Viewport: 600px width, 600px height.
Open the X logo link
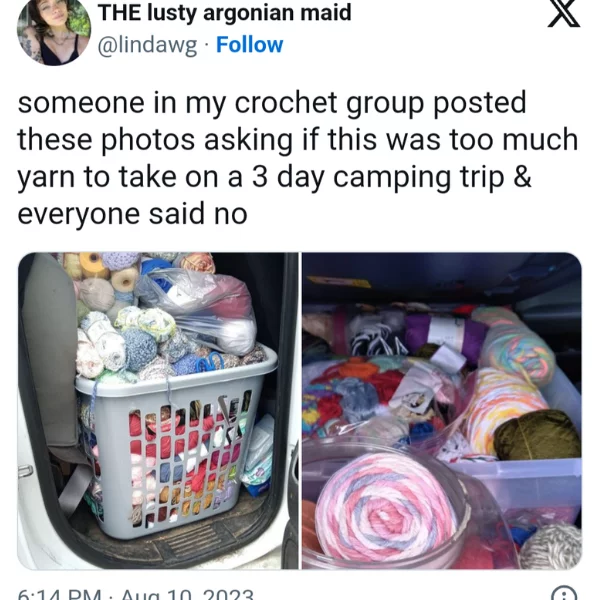click(x=564, y=13)
